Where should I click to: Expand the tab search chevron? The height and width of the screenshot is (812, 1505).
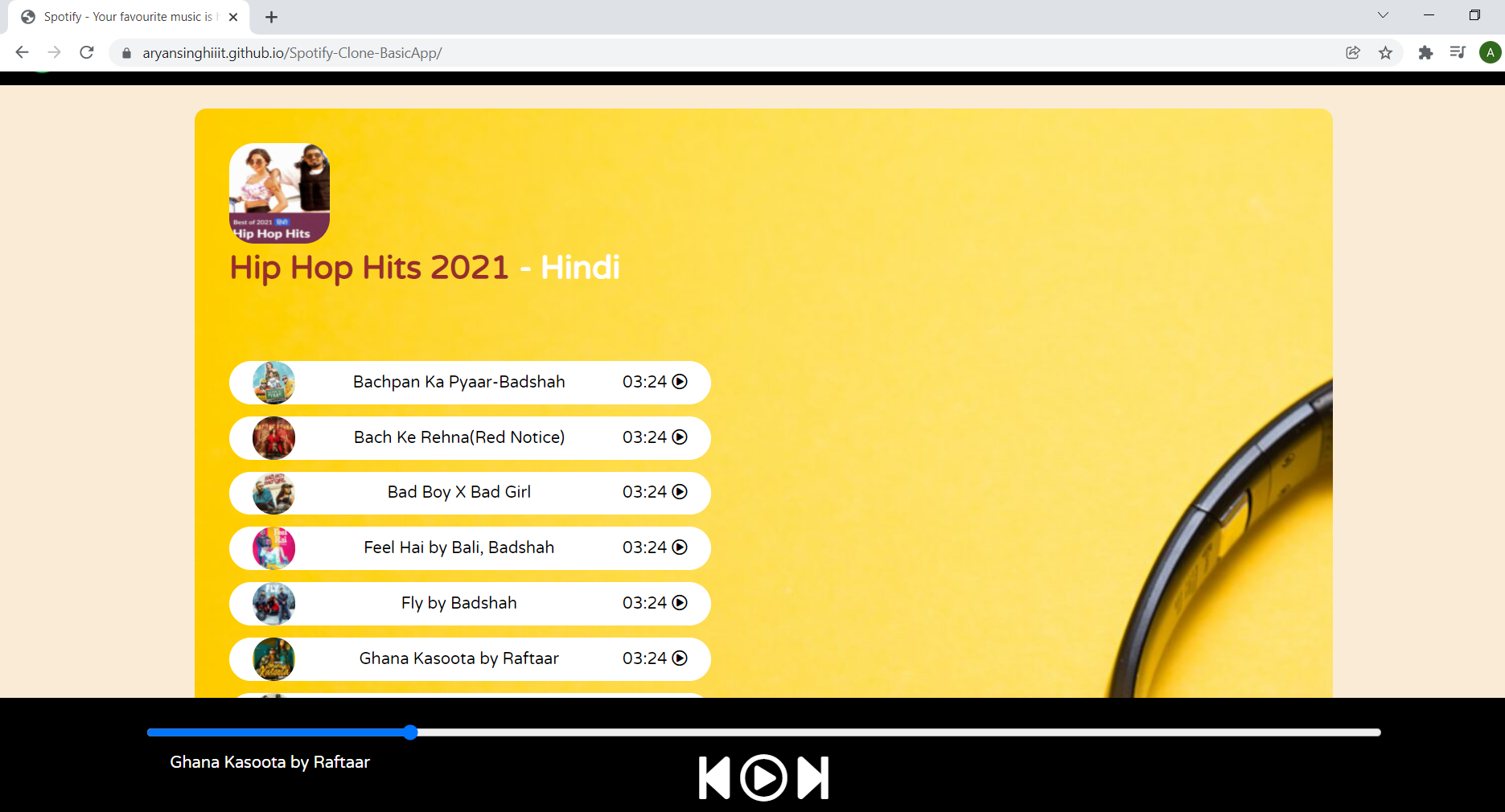point(1383,14)
